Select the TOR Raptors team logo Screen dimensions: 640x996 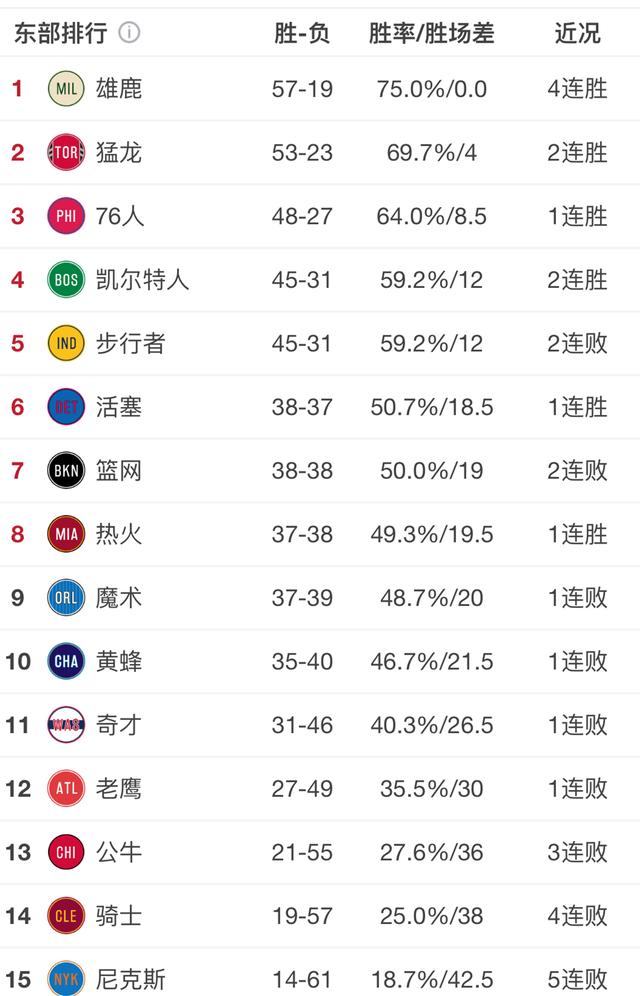66,152
